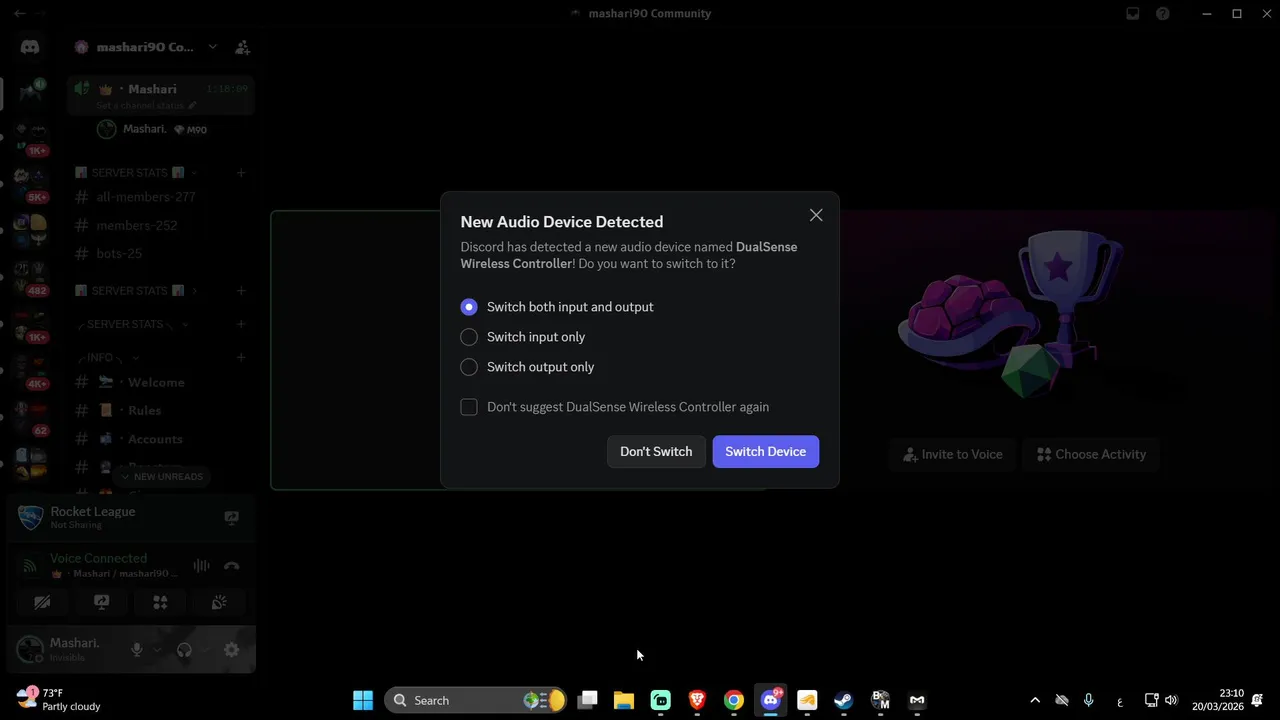Open Voice Connected connection info

pyautogui.click(x=98, y=558)
